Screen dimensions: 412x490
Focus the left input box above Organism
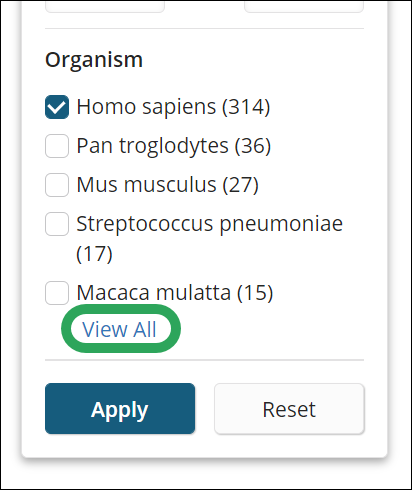pyautogui.click(x=105, y=6)
